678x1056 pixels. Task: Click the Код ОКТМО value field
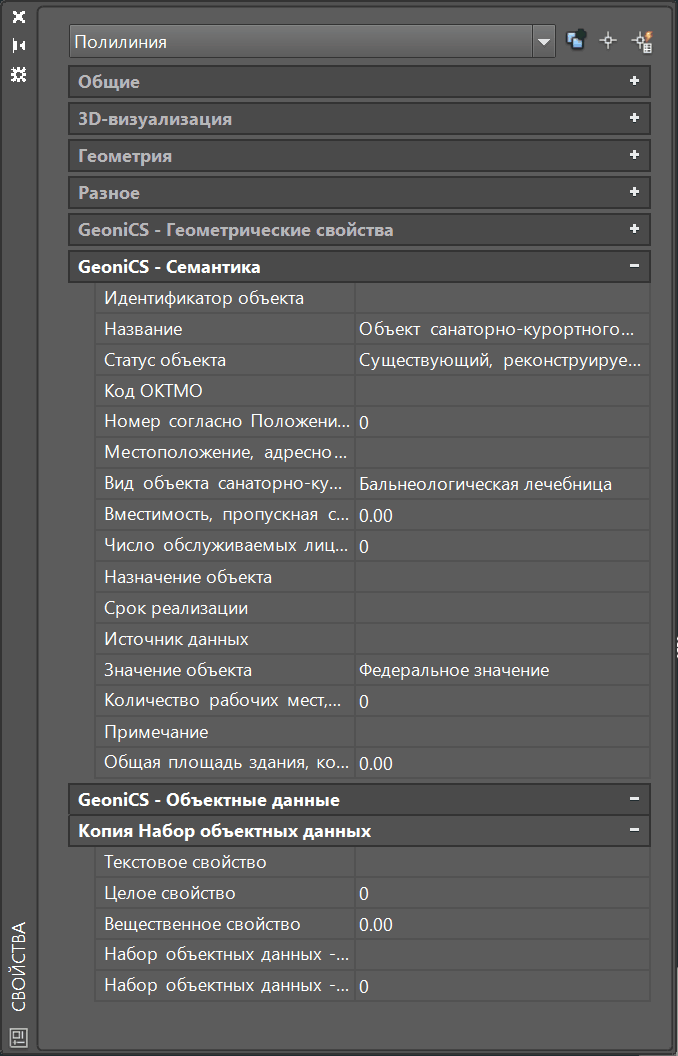point(502,391)
